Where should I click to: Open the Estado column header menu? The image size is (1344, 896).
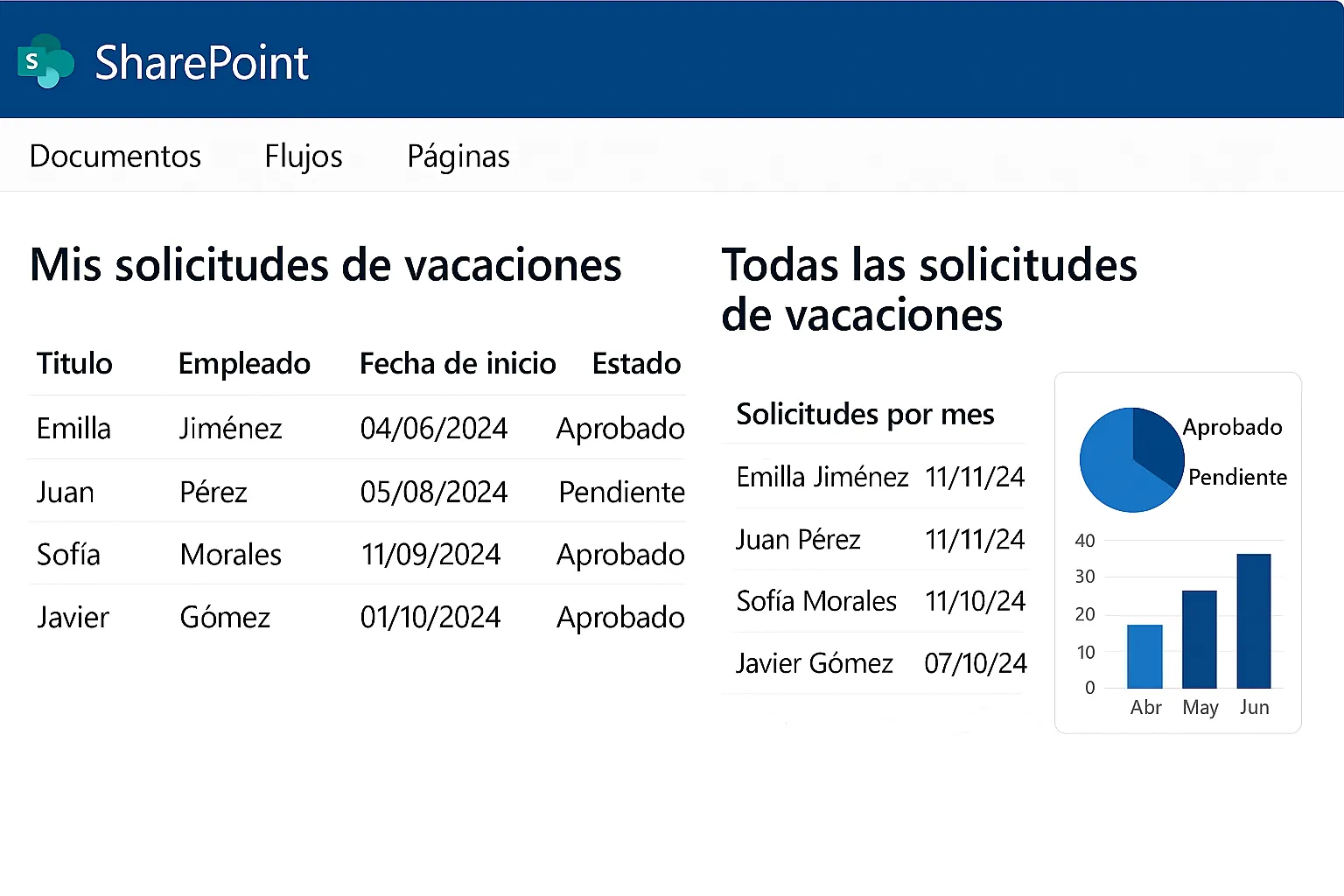(x=636, y=363)
